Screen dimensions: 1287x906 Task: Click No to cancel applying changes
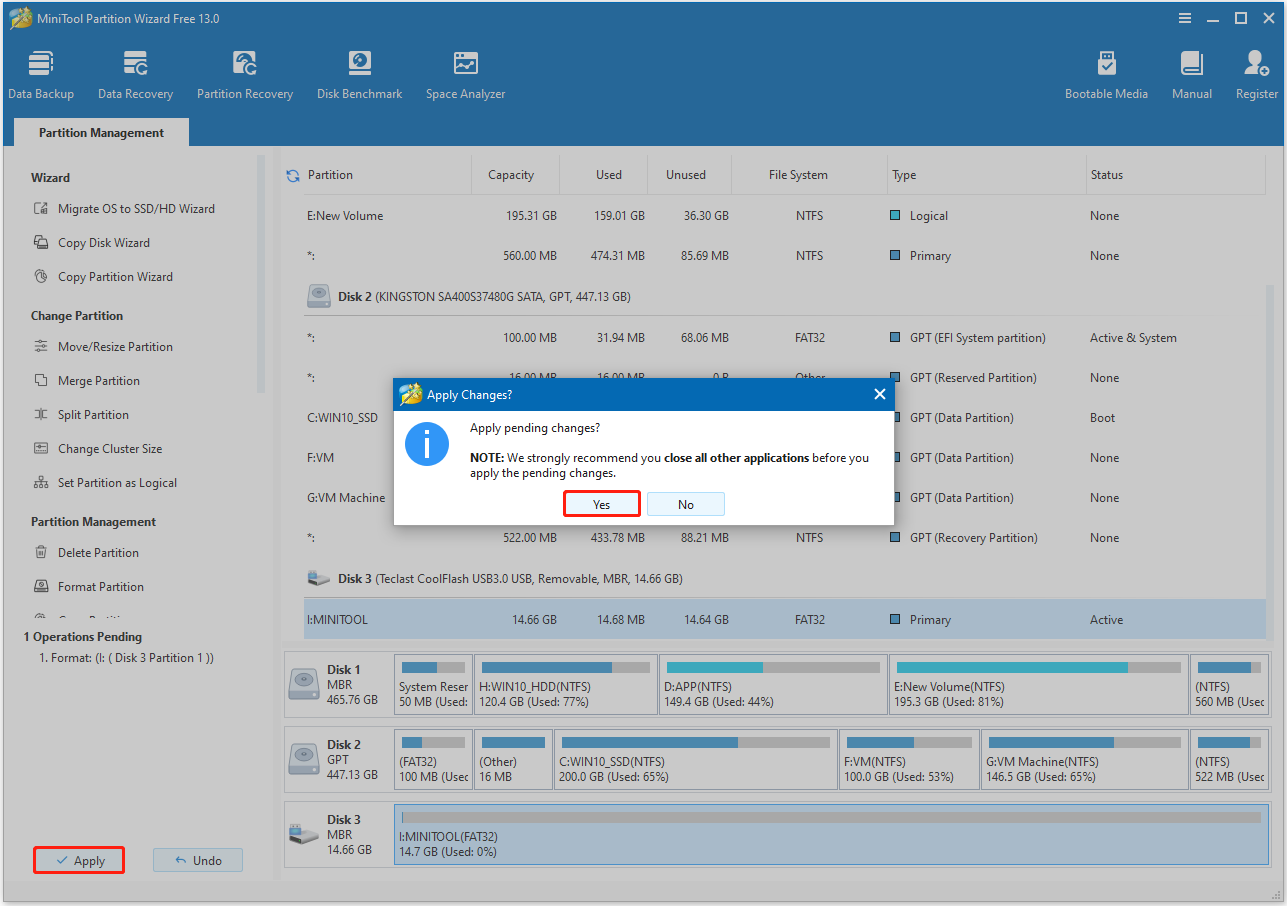point(686,503)
